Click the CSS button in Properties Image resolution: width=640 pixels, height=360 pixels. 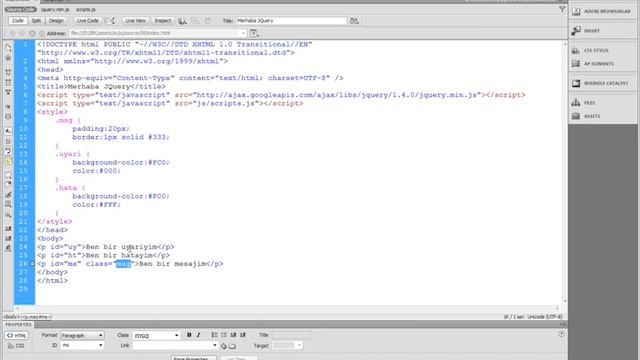pos(17,346)
